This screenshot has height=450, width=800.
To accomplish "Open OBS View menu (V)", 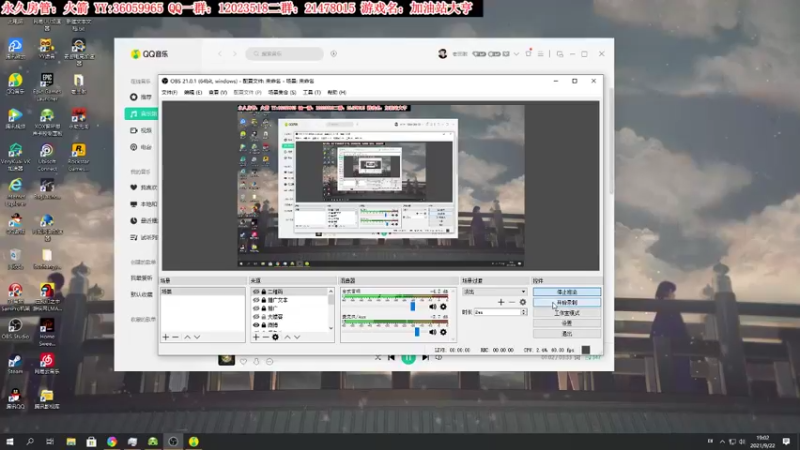I will (218, 92).
